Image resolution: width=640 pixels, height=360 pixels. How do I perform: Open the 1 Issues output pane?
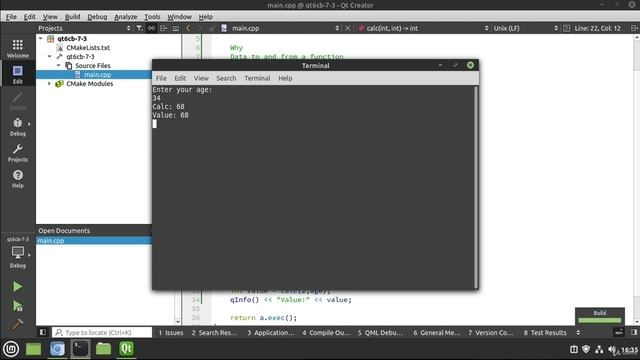[x=171, y=332]
